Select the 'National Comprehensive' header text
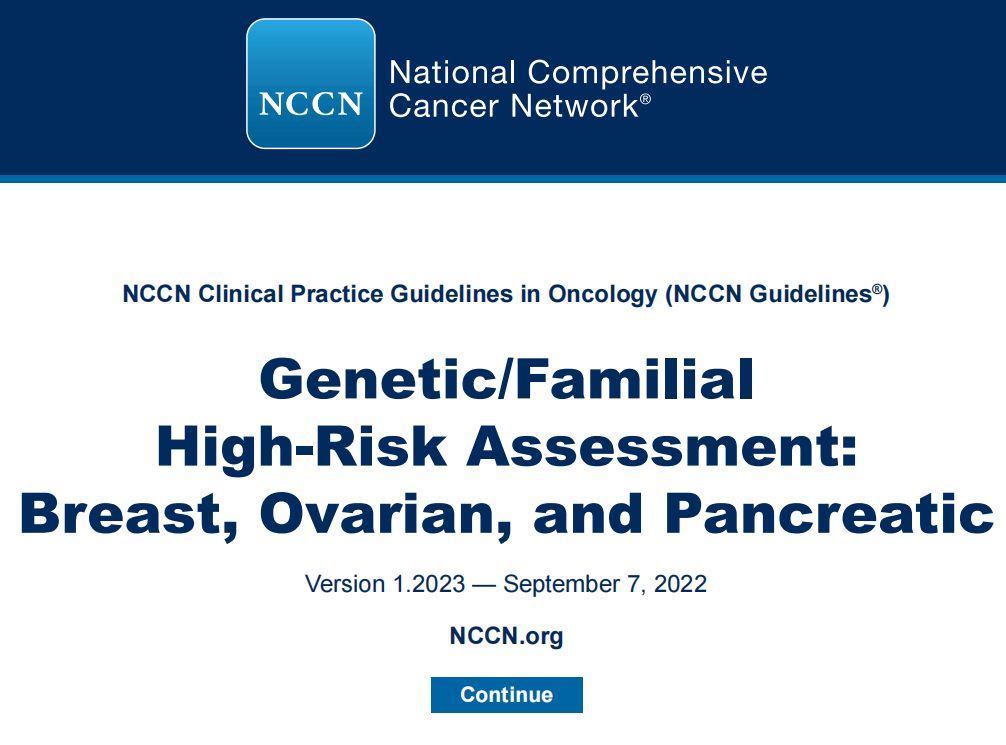Screen dimensions: 1006x745 pos(578,72)
